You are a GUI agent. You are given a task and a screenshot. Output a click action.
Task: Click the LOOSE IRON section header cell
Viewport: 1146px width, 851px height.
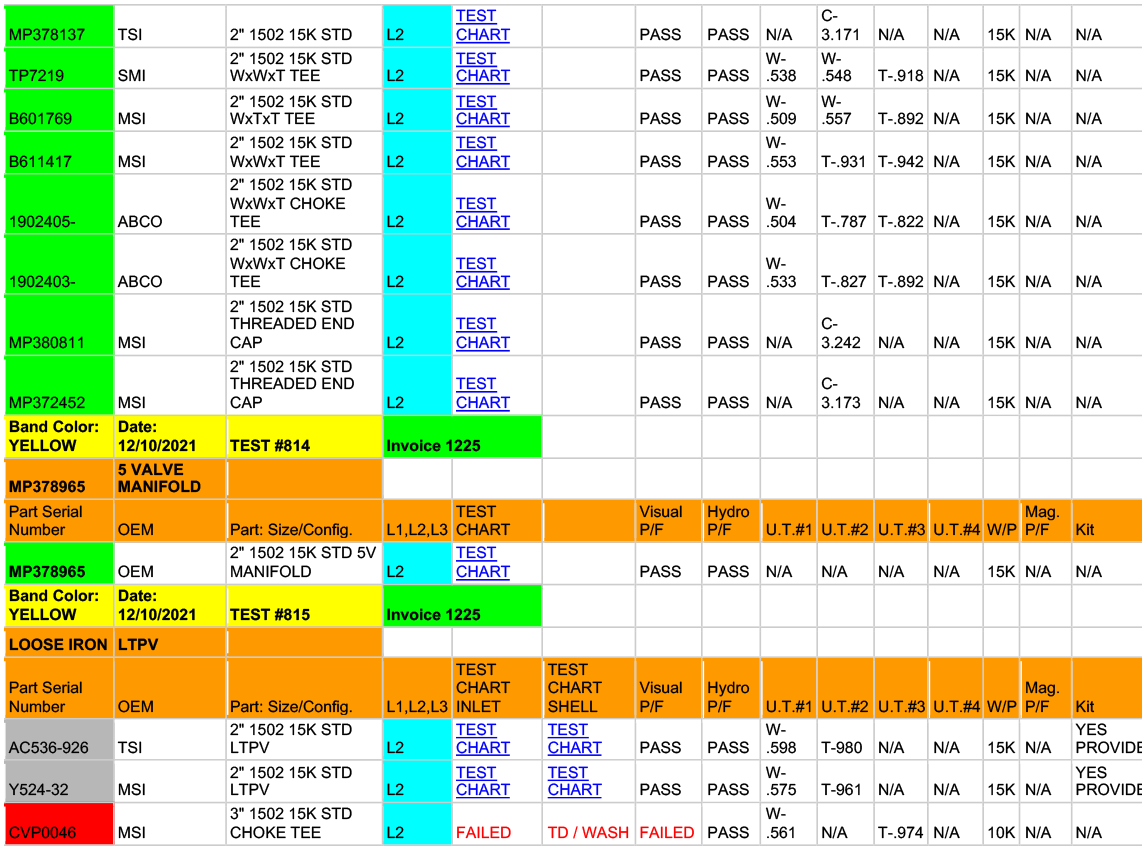tap(58, 644)
